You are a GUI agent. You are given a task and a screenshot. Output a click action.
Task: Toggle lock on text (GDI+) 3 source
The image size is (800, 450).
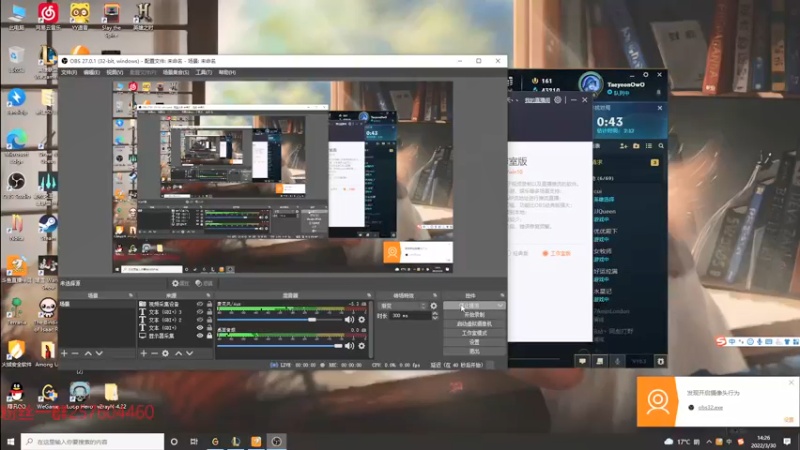pyautogui.click(x=209, y=312)
